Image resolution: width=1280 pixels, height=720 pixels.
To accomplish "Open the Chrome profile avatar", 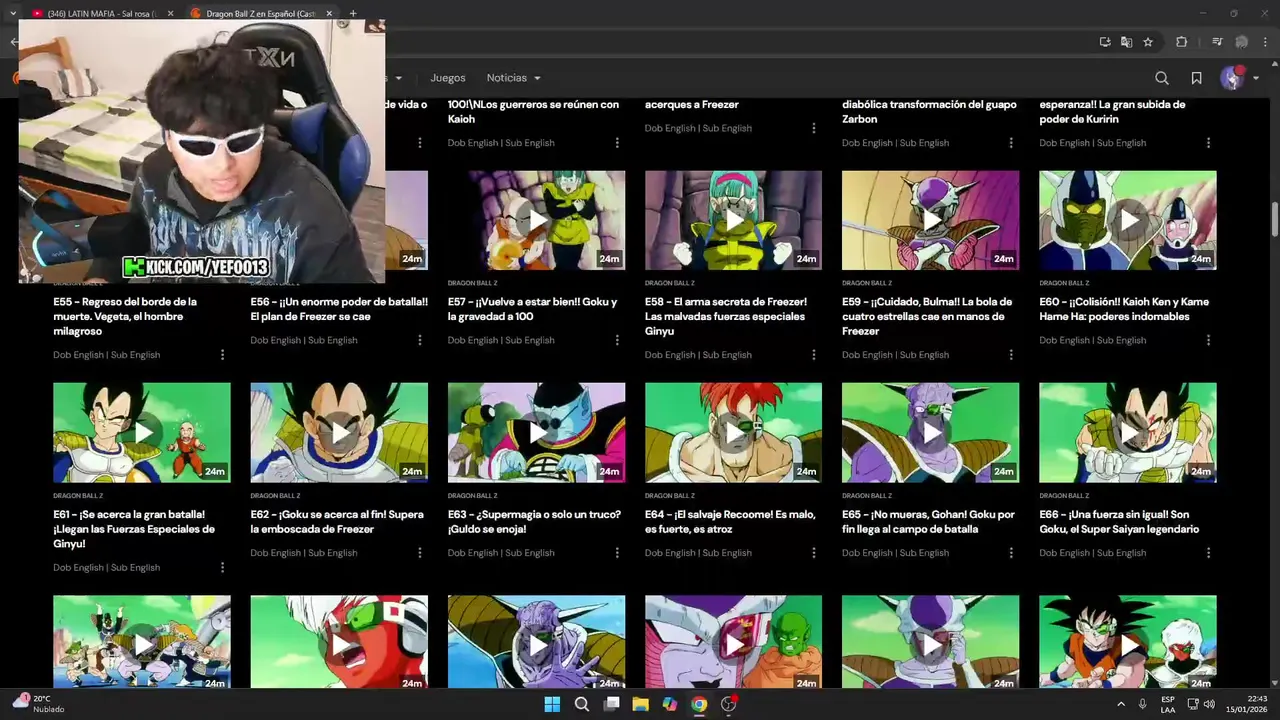I will [x=1242, y=42].
